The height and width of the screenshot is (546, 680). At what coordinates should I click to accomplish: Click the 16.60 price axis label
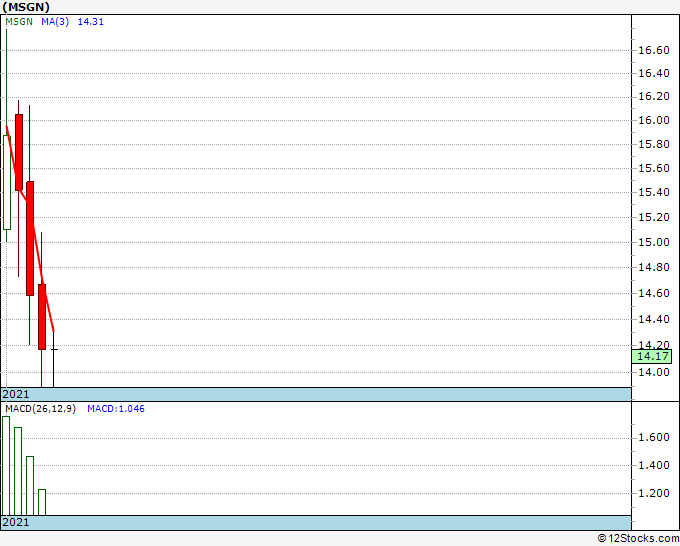(654, 50)
